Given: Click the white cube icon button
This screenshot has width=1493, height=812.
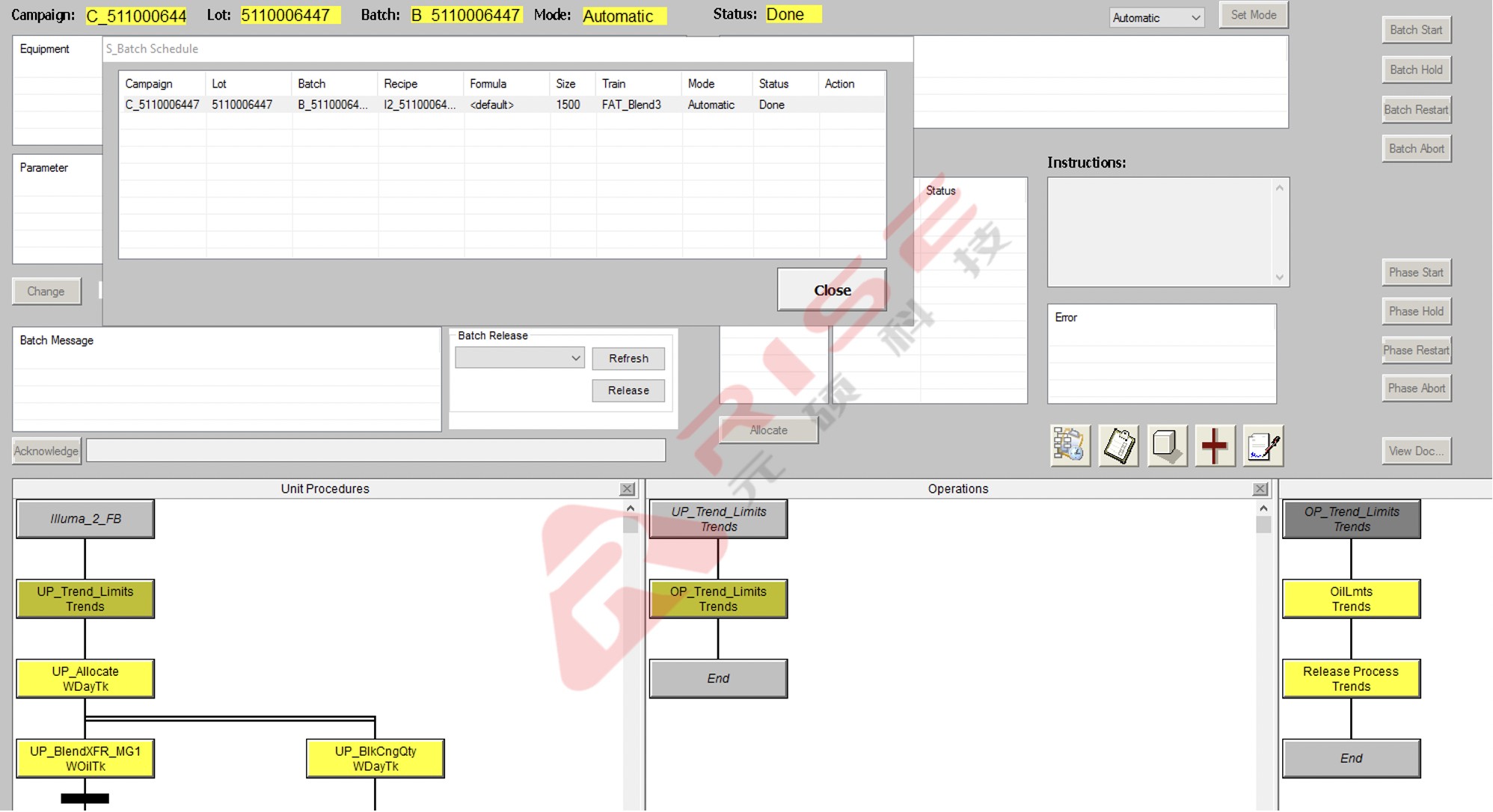Looking at the screenshot, I should point(1166,446).
